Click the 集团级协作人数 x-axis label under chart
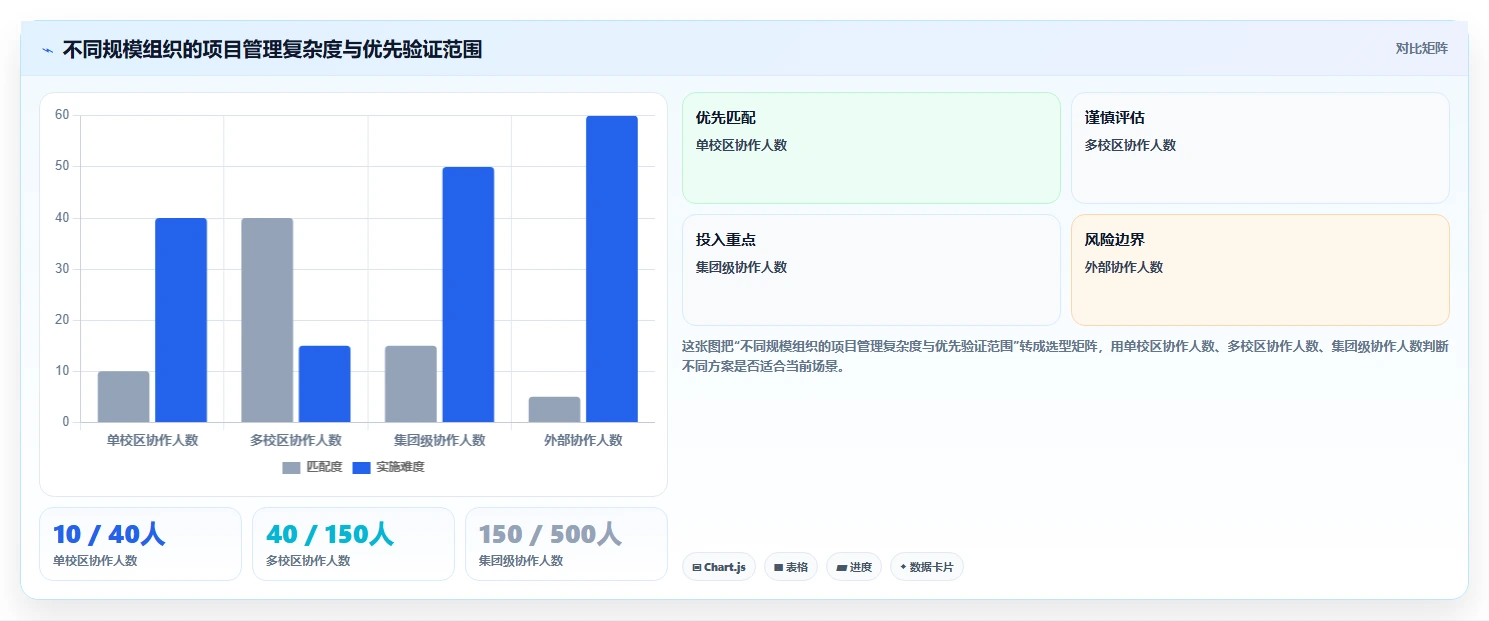The width and height of the screenshot is (1489, 621). pyautogui.click(x=440, y=440)
